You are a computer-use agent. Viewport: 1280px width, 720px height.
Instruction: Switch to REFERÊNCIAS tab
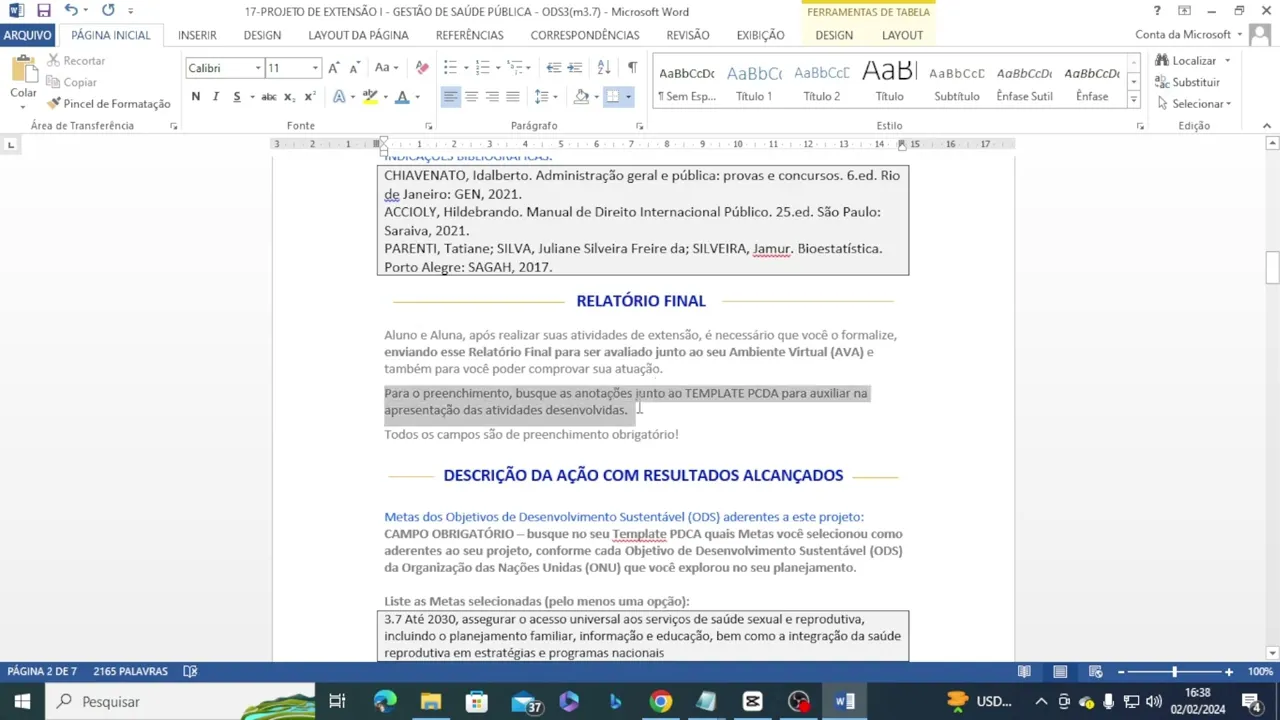coord(469,35)
